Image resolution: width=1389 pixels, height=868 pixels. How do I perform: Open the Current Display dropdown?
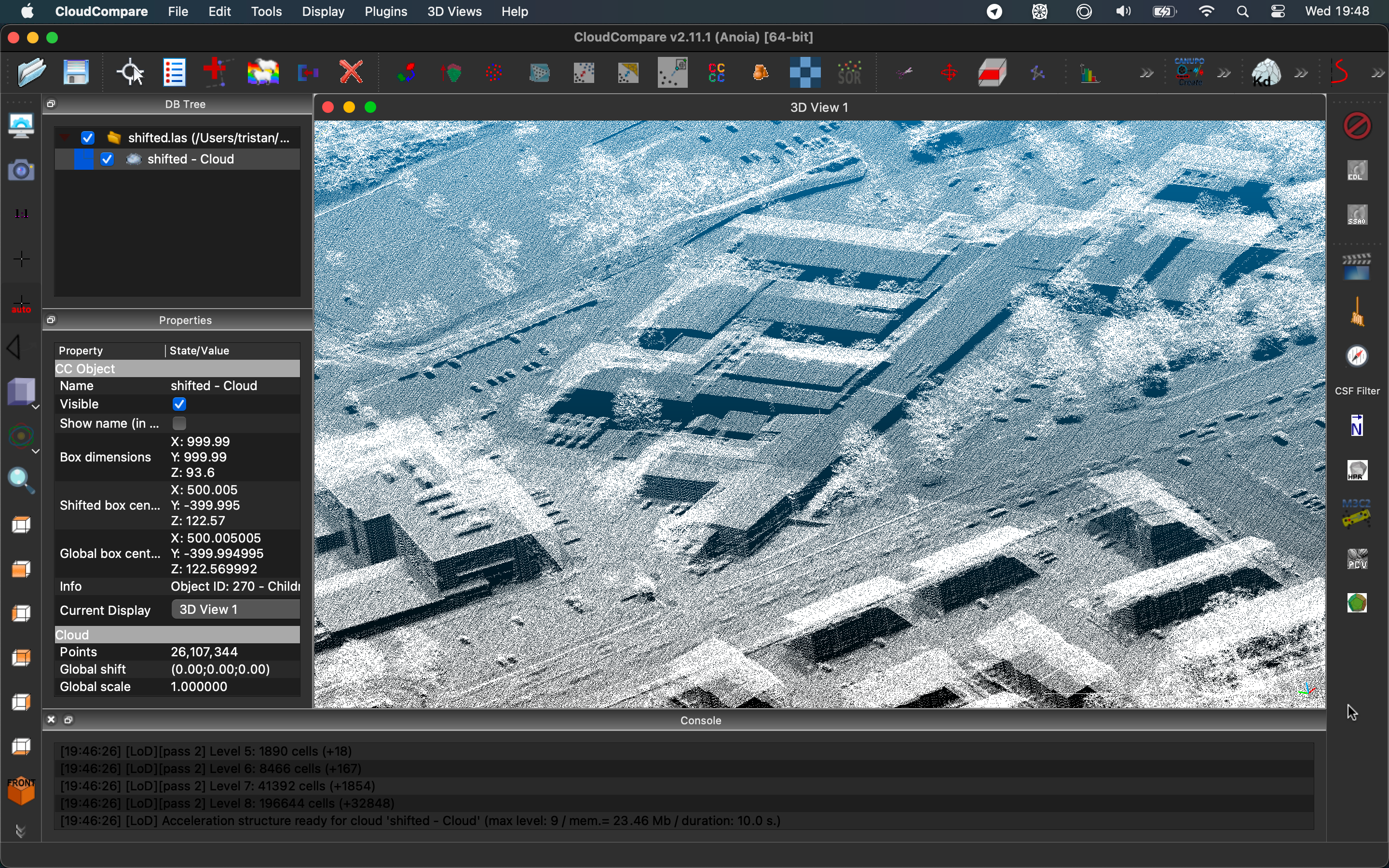235,610
